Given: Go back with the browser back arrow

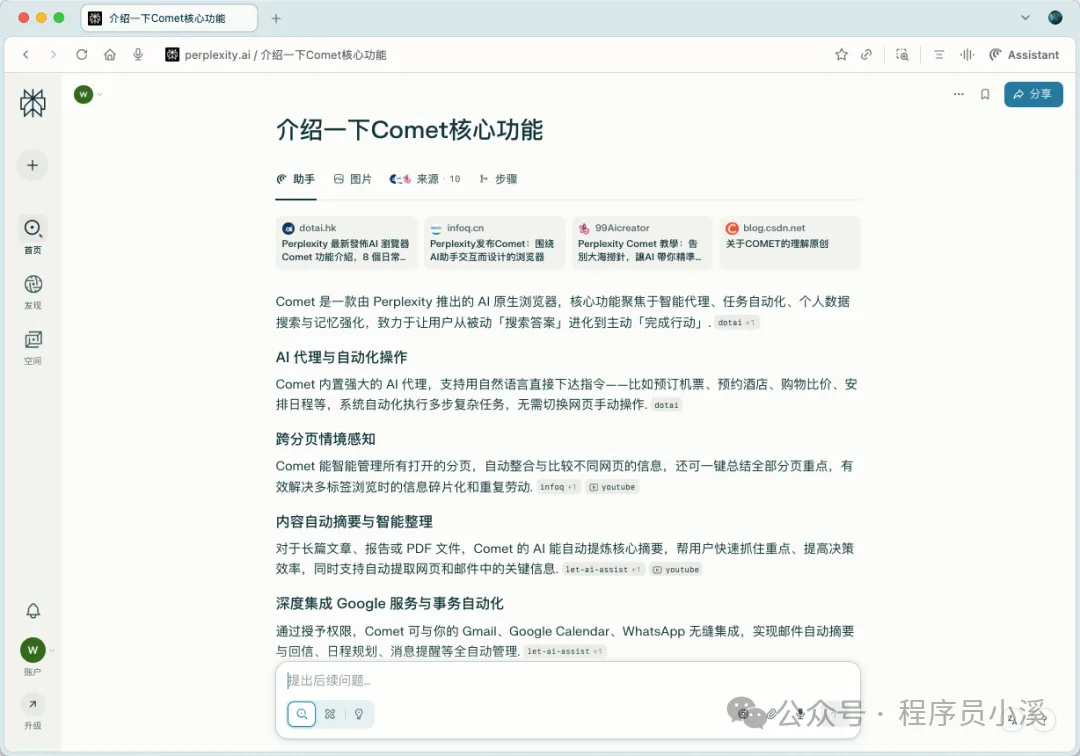Looking at the screenshot, I should pyautogui.click(x=25, y=54).
